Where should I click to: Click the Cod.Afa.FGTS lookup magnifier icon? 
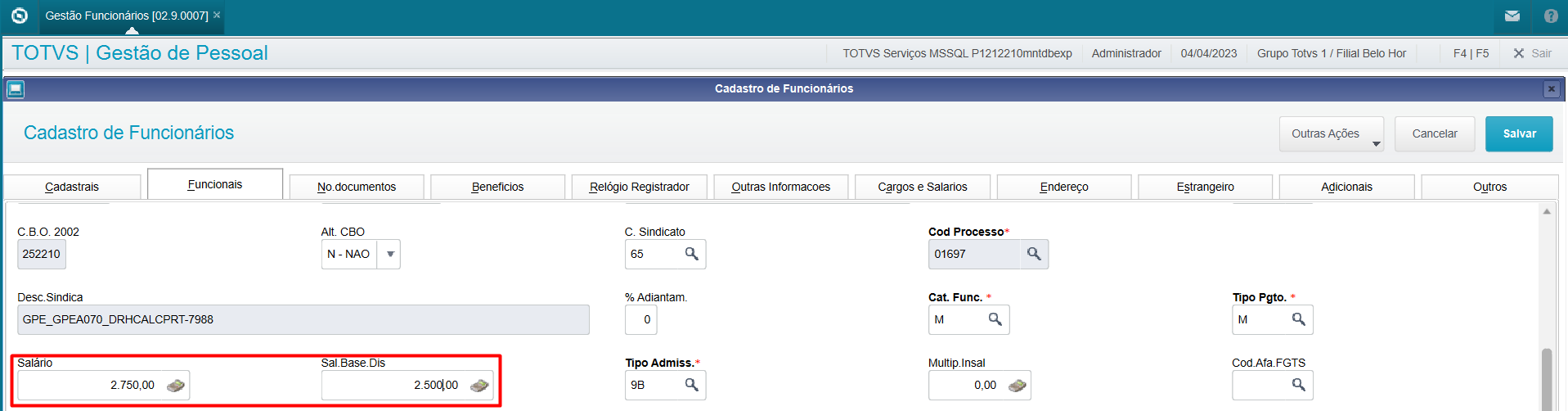click(x=1298, y=385)
